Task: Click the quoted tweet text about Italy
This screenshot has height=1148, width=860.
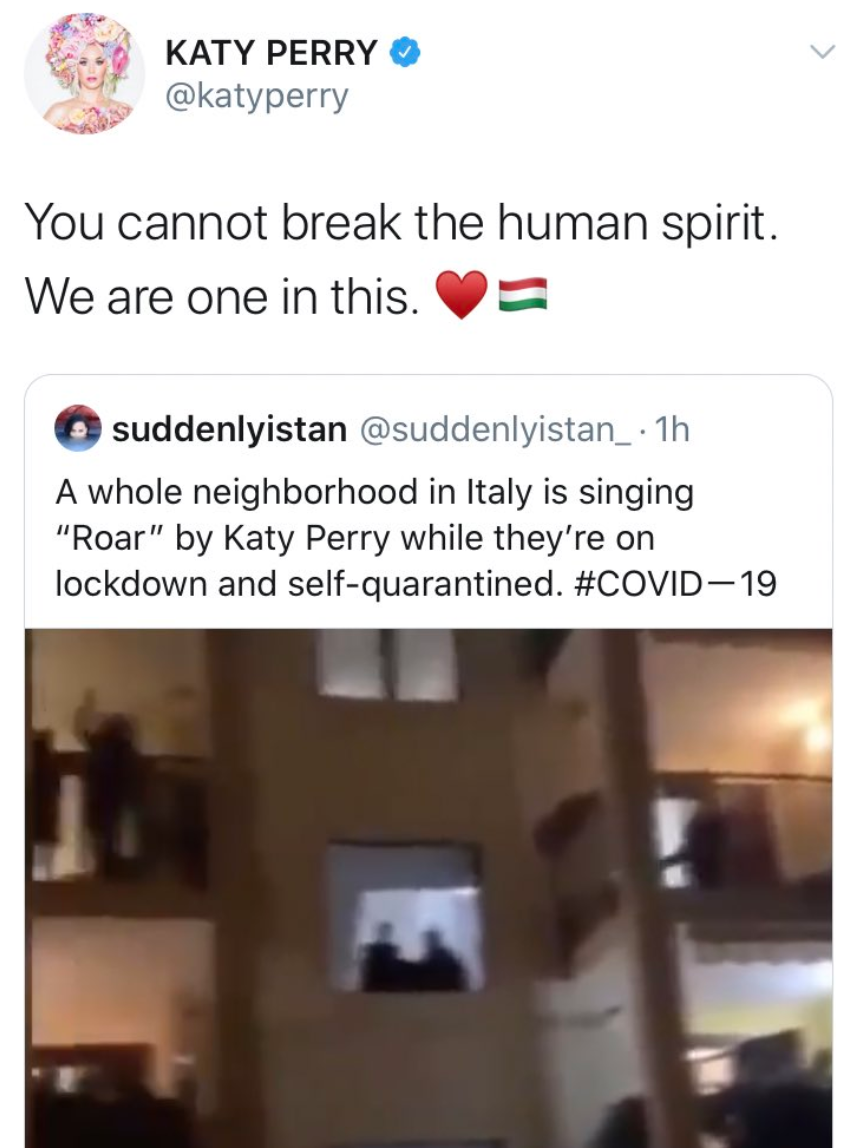Action: tap(416, 537)
